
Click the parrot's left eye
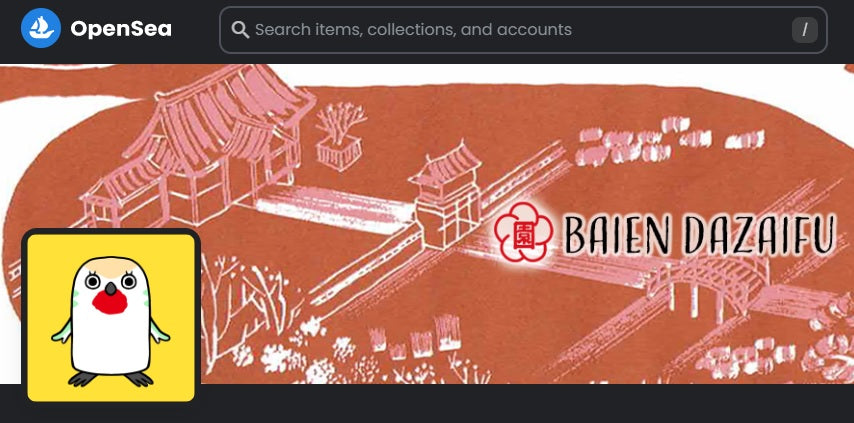[x=93, y=281]
